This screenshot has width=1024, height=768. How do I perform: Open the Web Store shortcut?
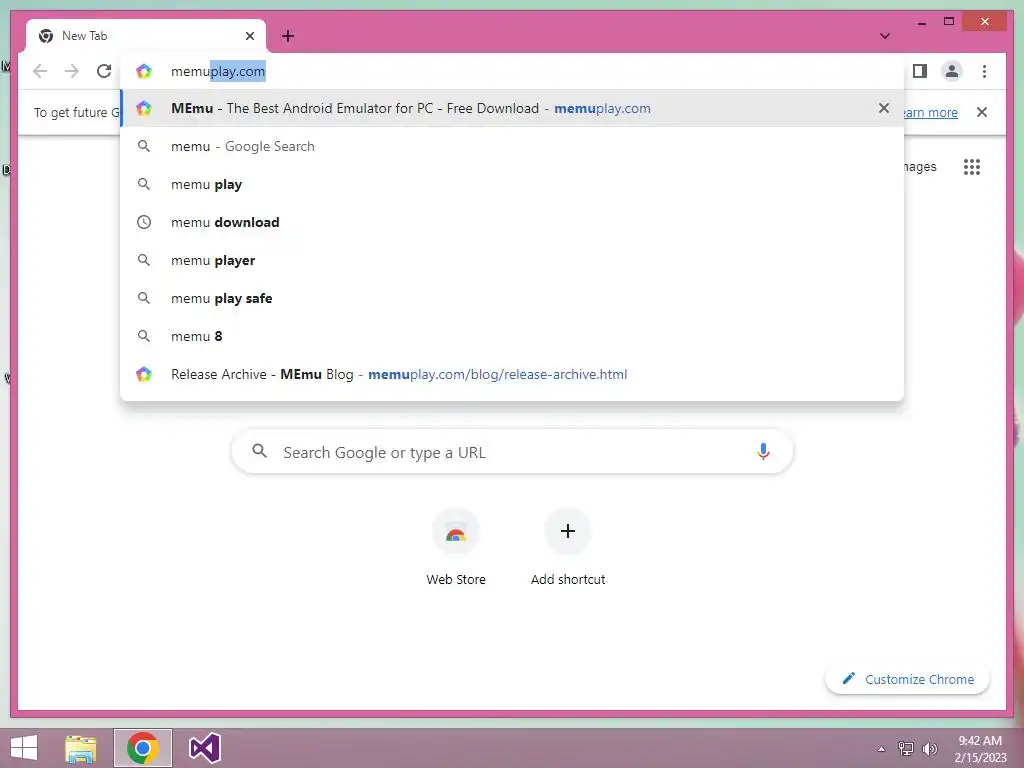click(x=456, y=547)
